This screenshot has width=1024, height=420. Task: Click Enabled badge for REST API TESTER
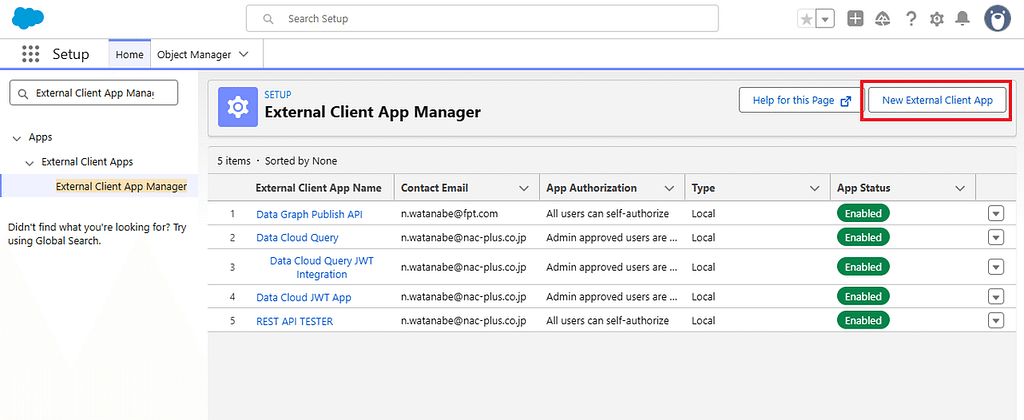(x=863, y=321)
